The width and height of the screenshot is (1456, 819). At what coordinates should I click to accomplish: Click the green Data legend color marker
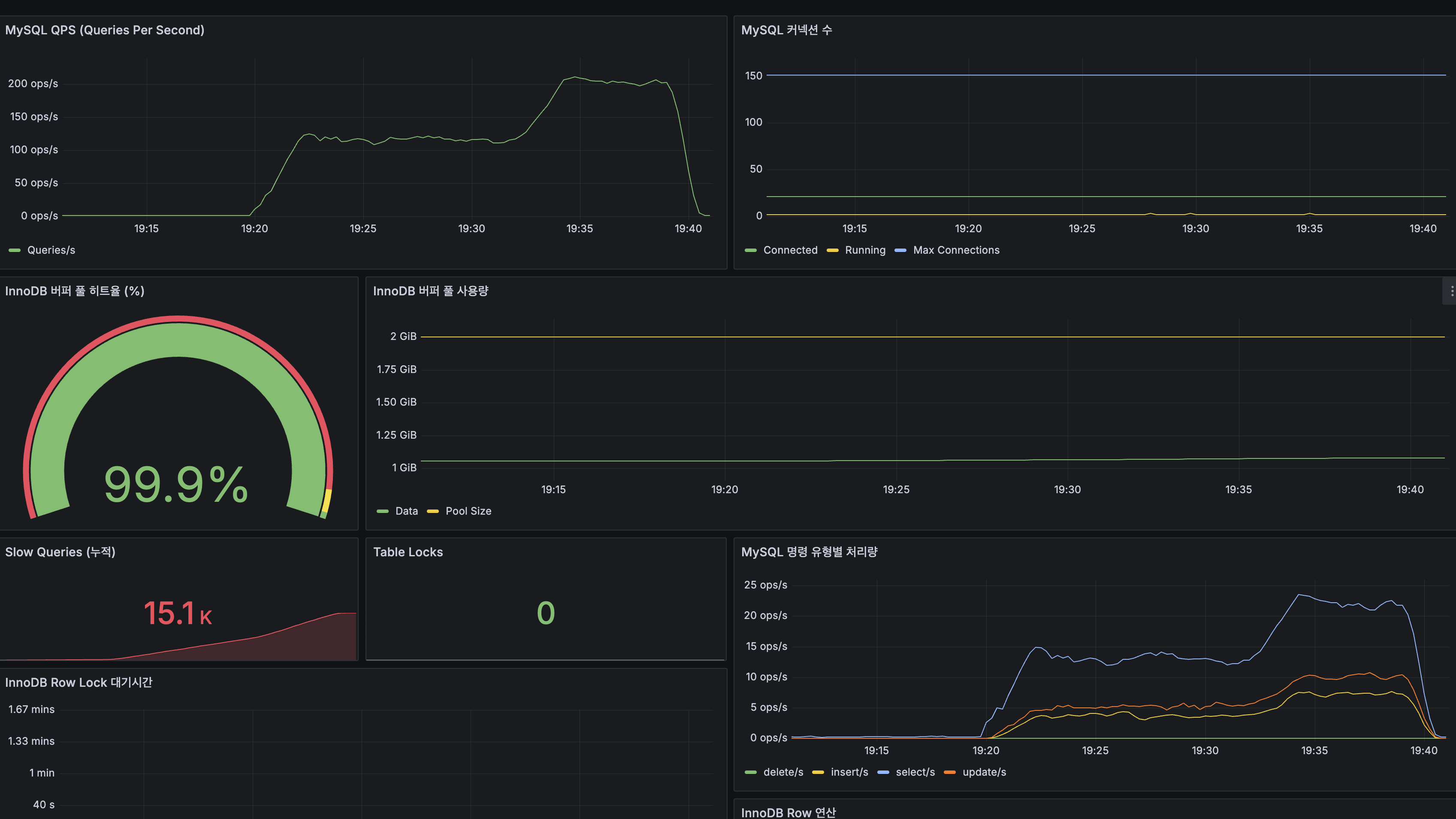tap(383, 511)
